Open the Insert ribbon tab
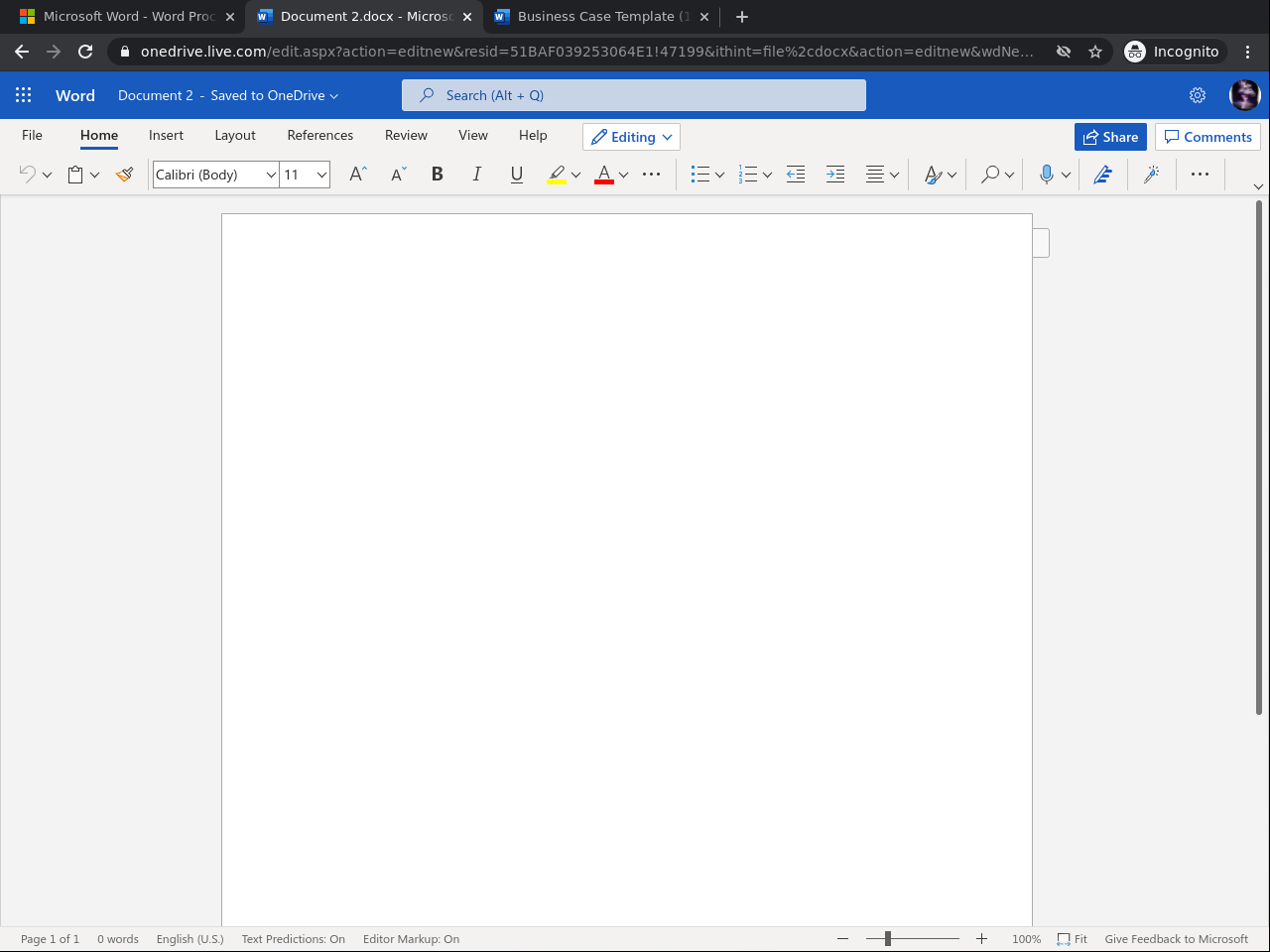The image size is (1270, 952). [166, 135]
